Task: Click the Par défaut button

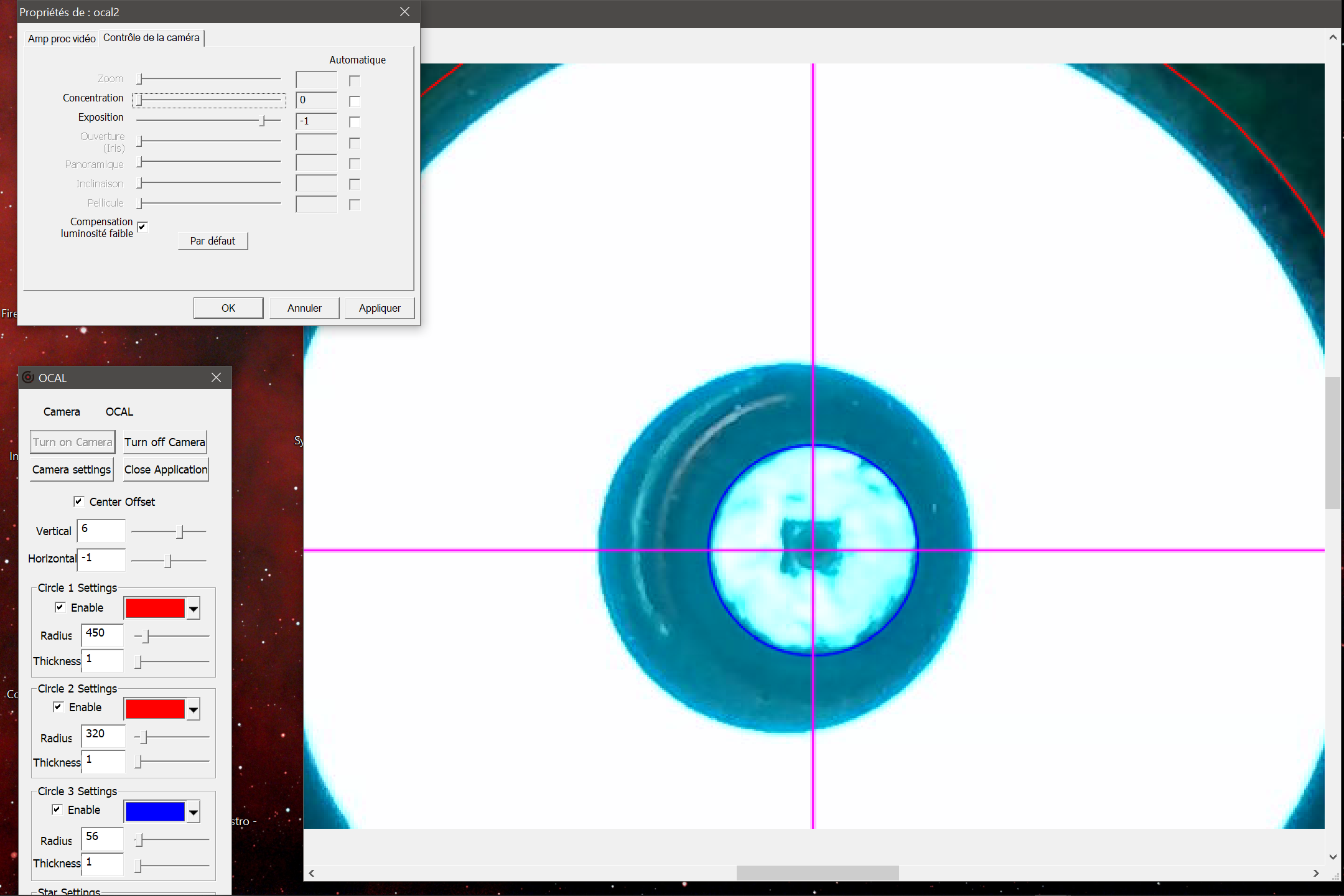Action: pos(213,241)
